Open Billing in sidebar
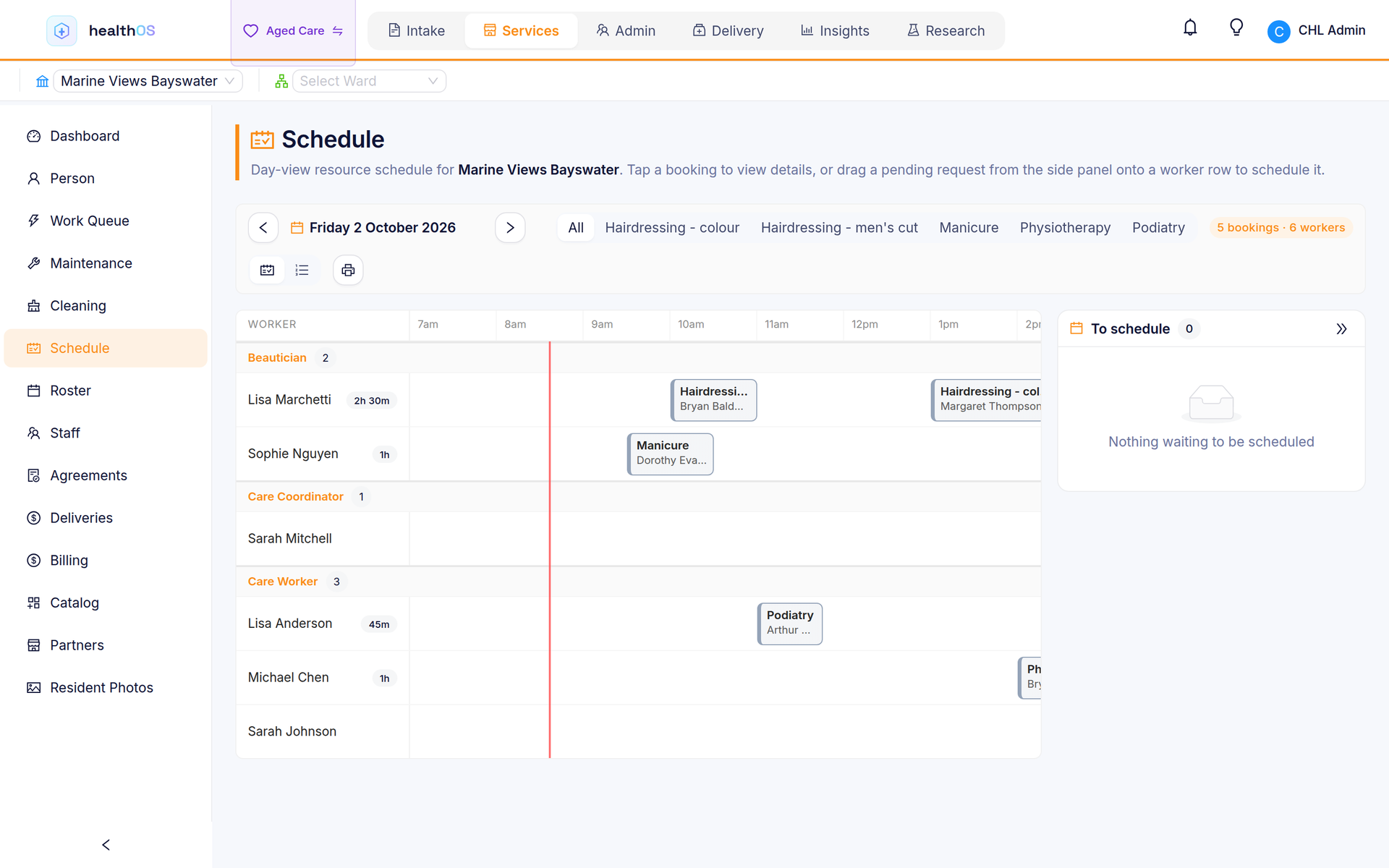The height and width of the screenshot is (868, 1389). tap(106, 561)
